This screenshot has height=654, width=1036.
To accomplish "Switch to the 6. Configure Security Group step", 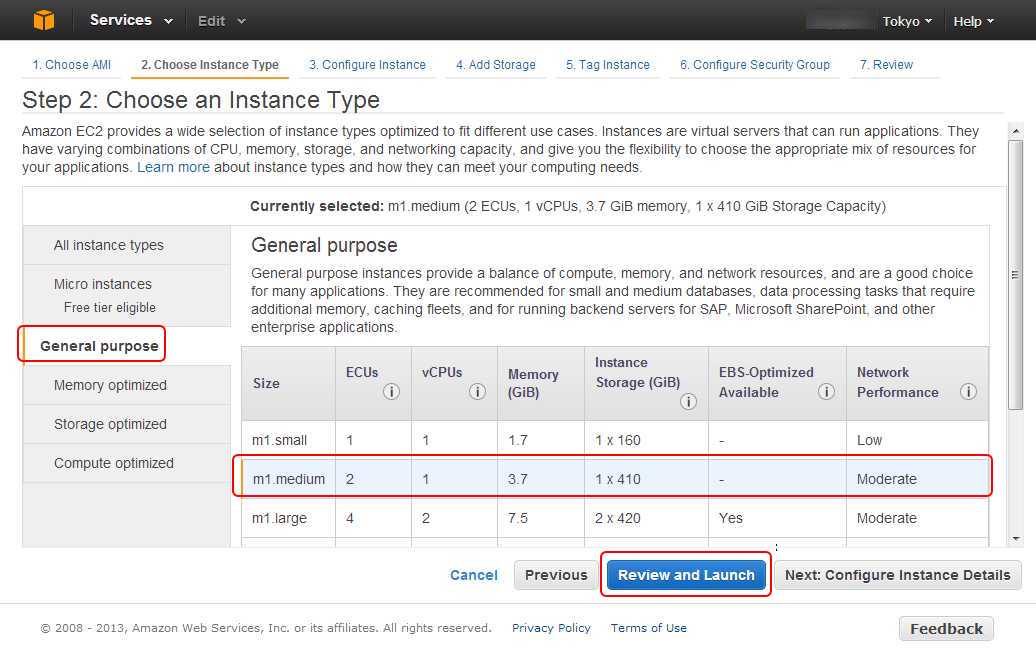I will click(754, 65).
